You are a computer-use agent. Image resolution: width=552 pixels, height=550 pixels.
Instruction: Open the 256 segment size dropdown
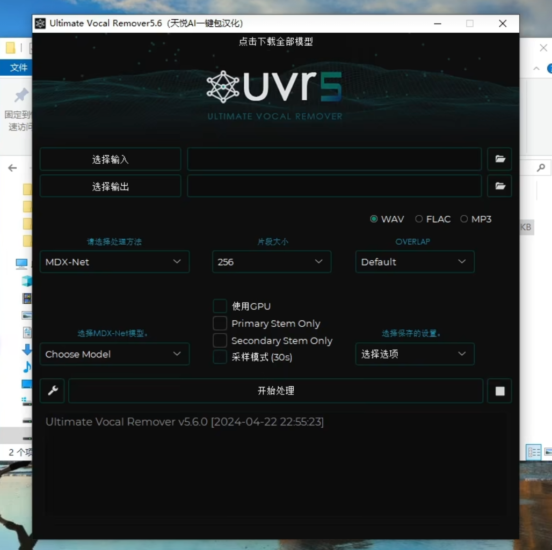click(271, 262)
